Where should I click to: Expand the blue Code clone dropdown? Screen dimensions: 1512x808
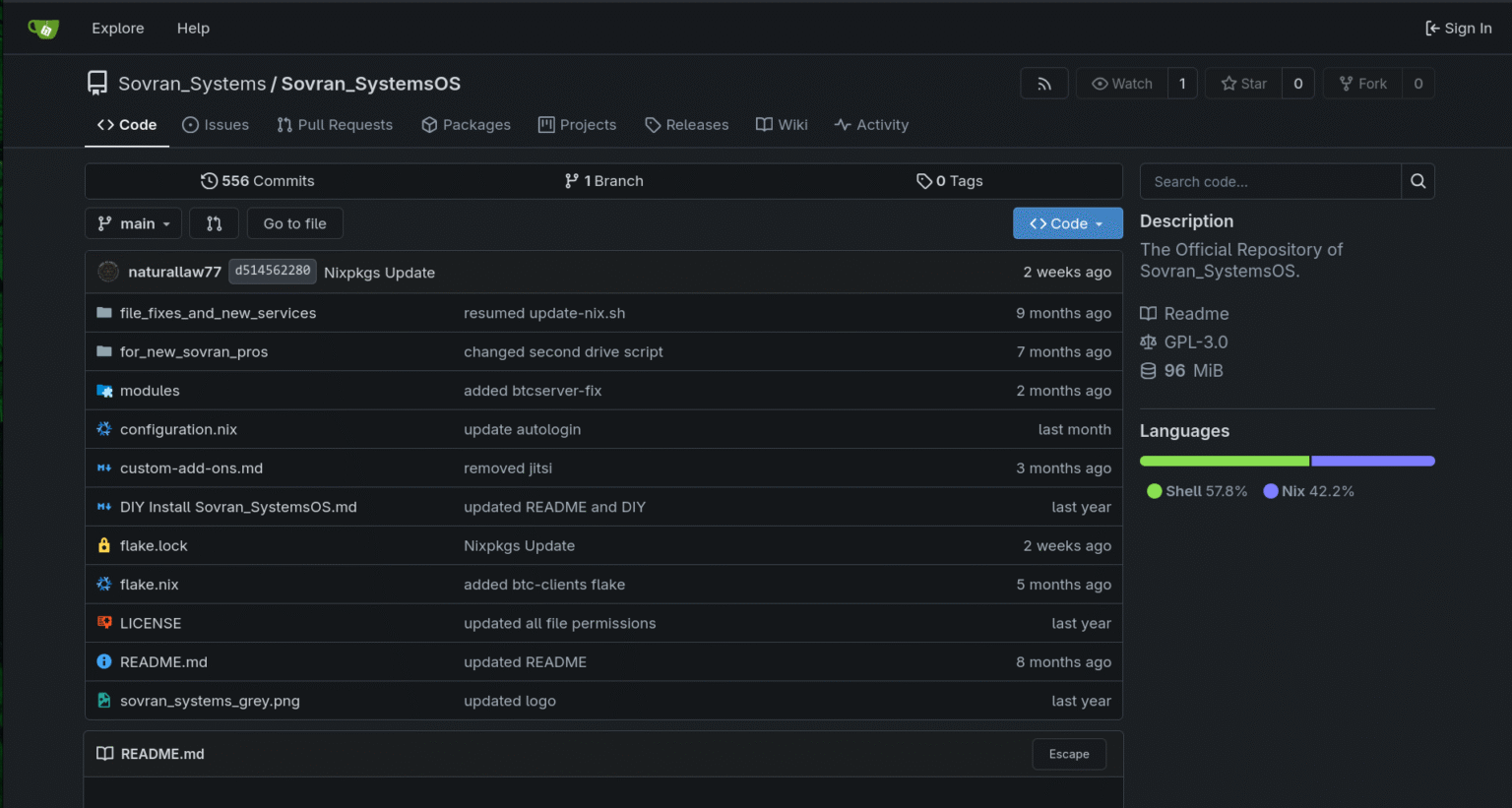[1068, 223]
